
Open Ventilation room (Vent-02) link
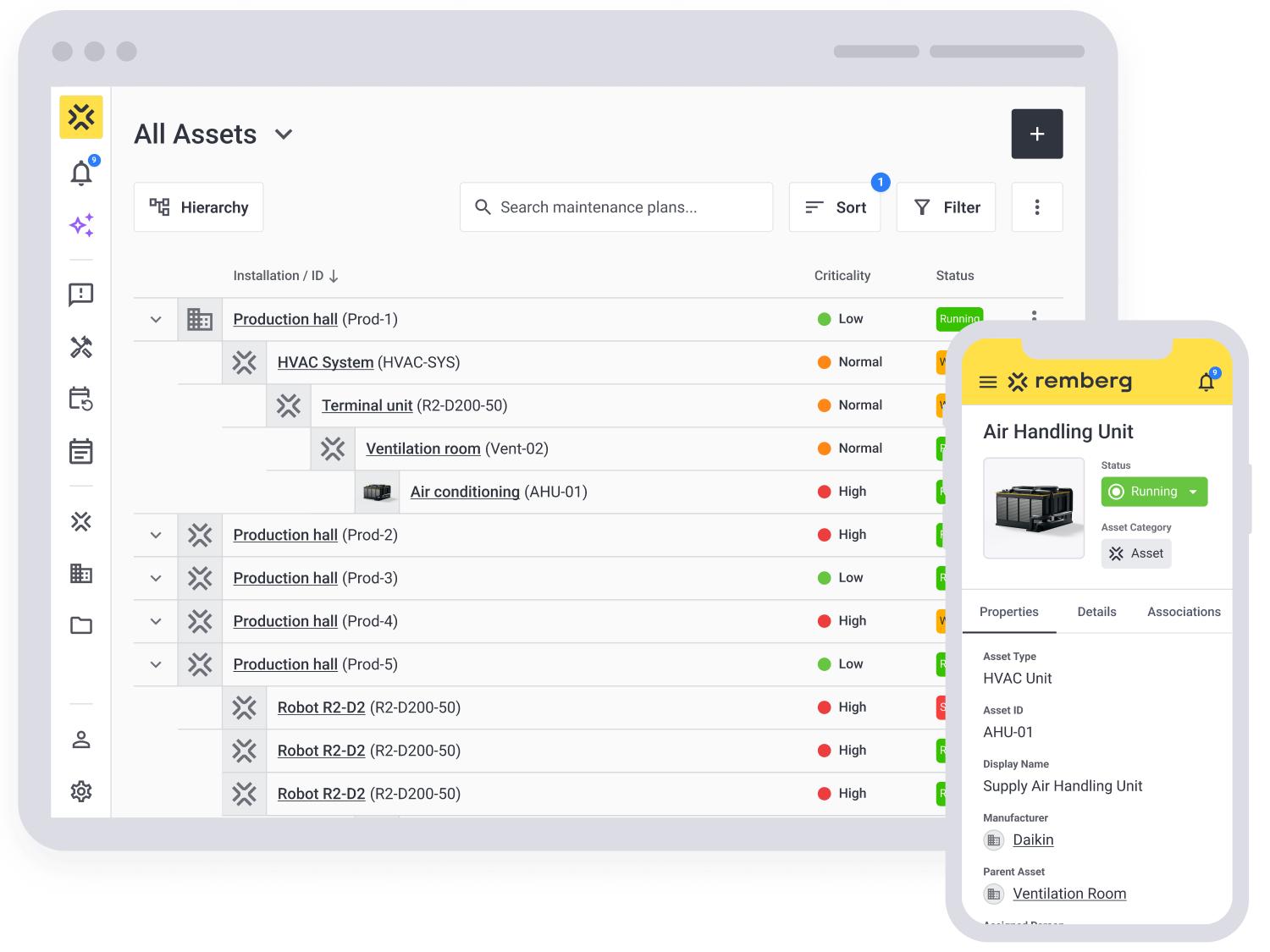(x=422, y=448)
